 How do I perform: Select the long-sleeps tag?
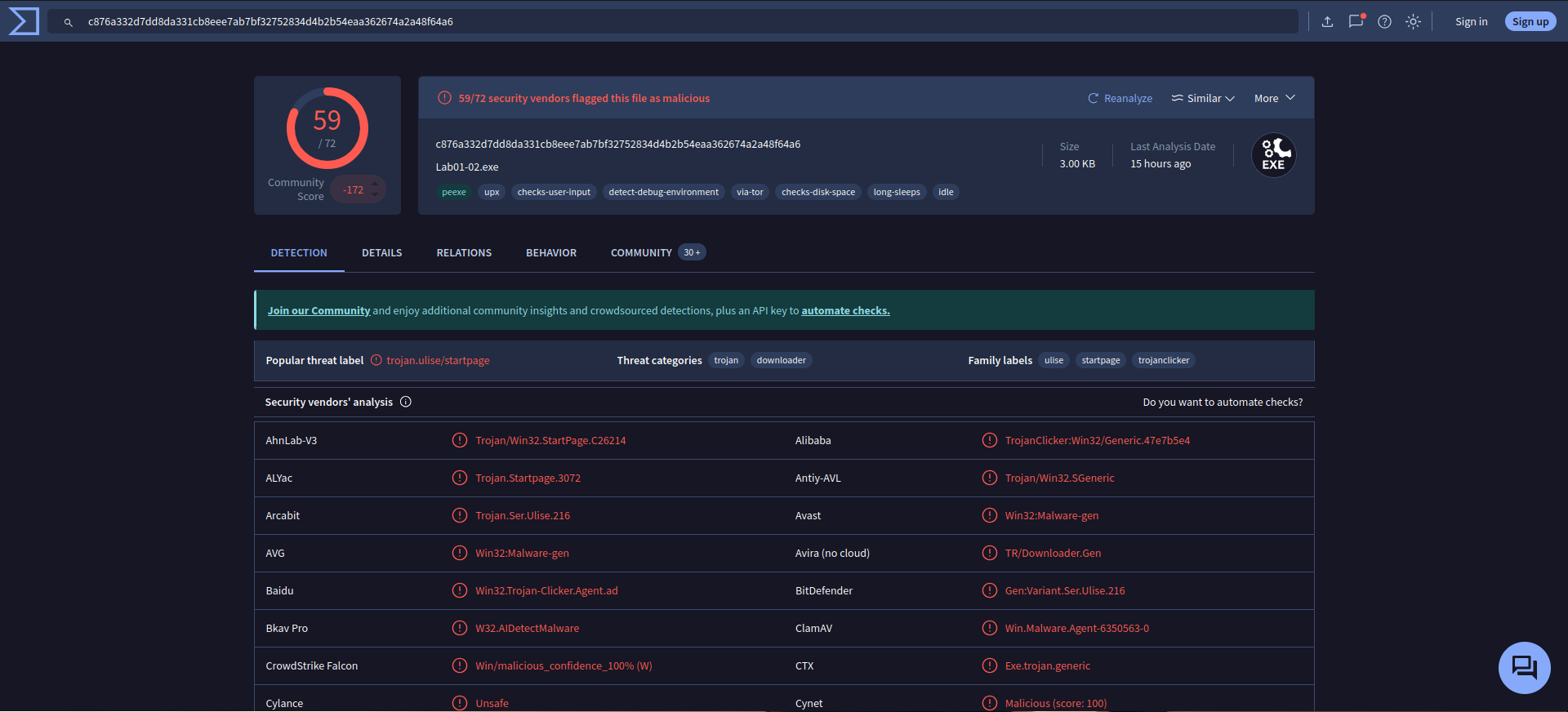[897, 193]
